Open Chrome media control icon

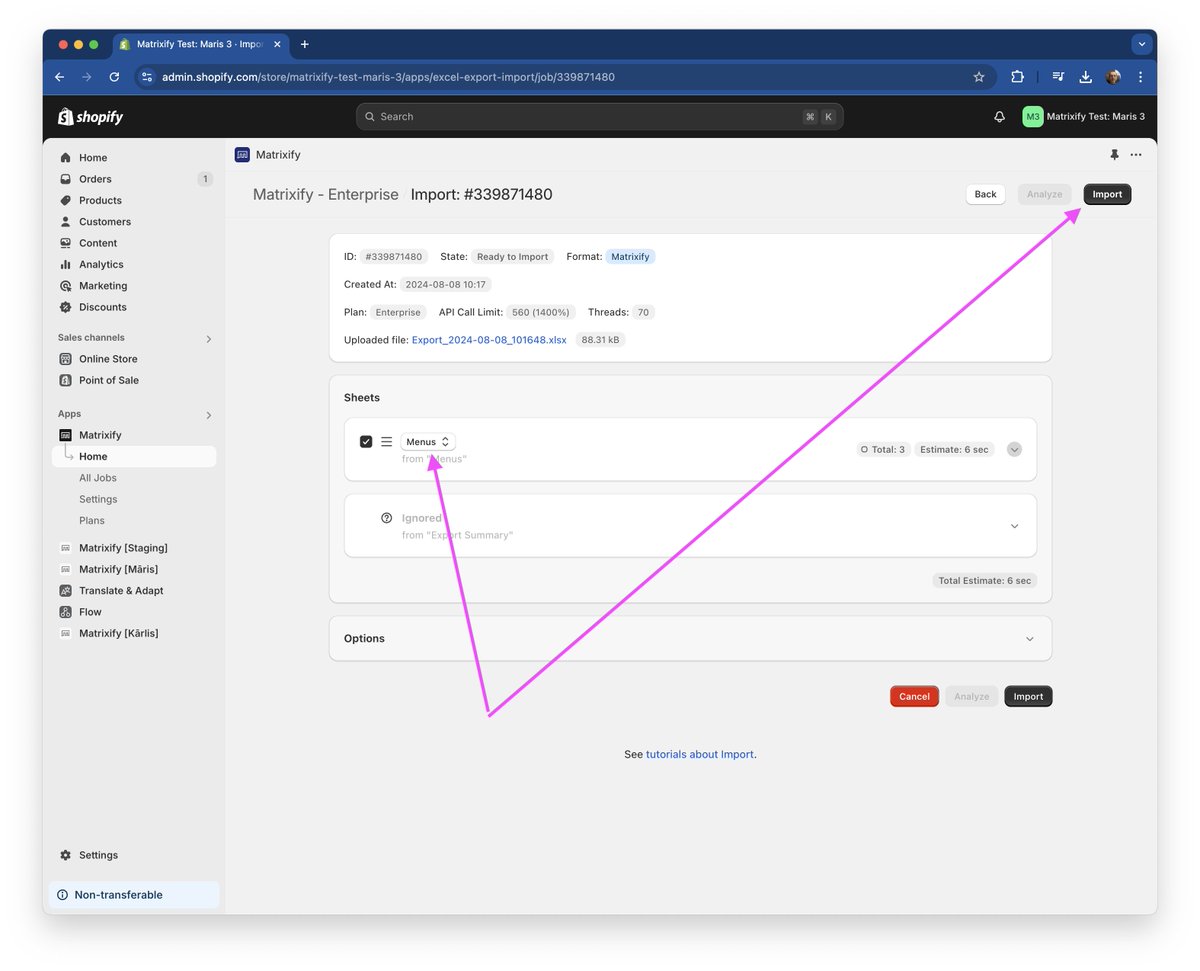click(x=1058, y=77)
